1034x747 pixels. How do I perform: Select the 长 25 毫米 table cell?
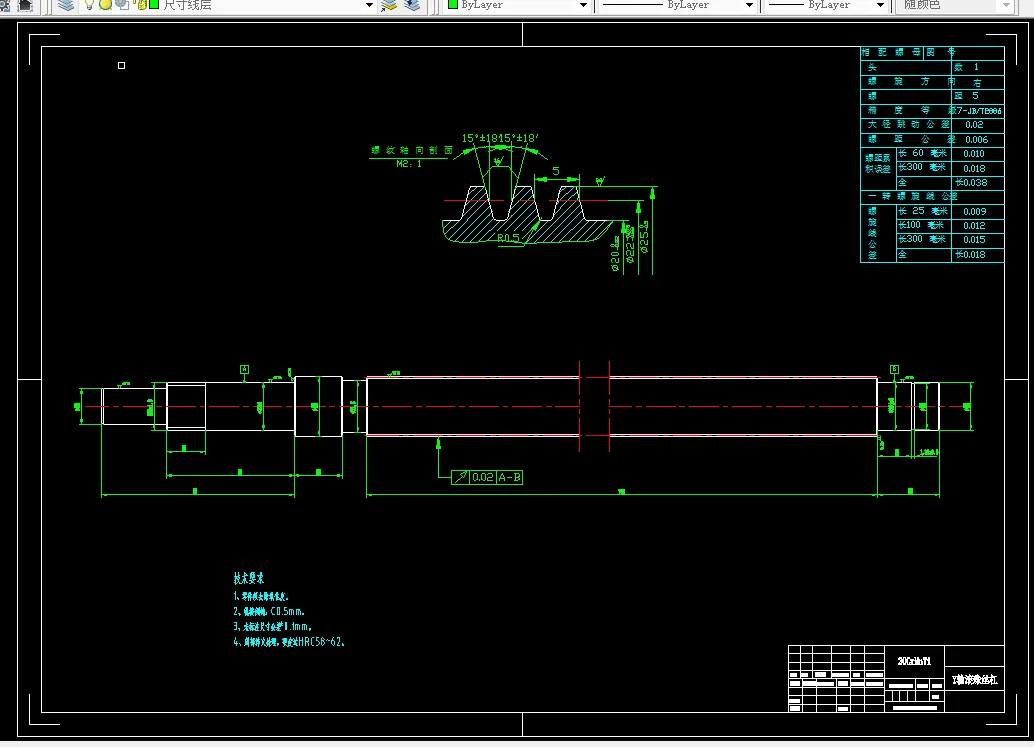[923, 211]
